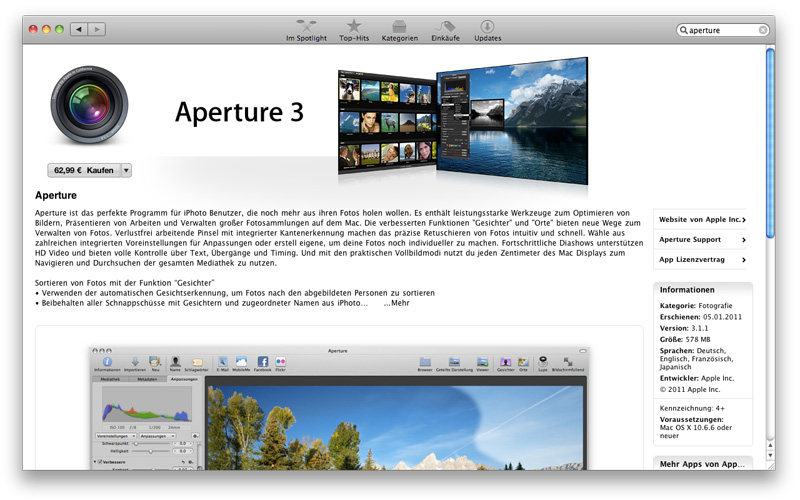Open Website von Apple Inc. link
This screenshot has height=500, width=800.
pos(702,219)
